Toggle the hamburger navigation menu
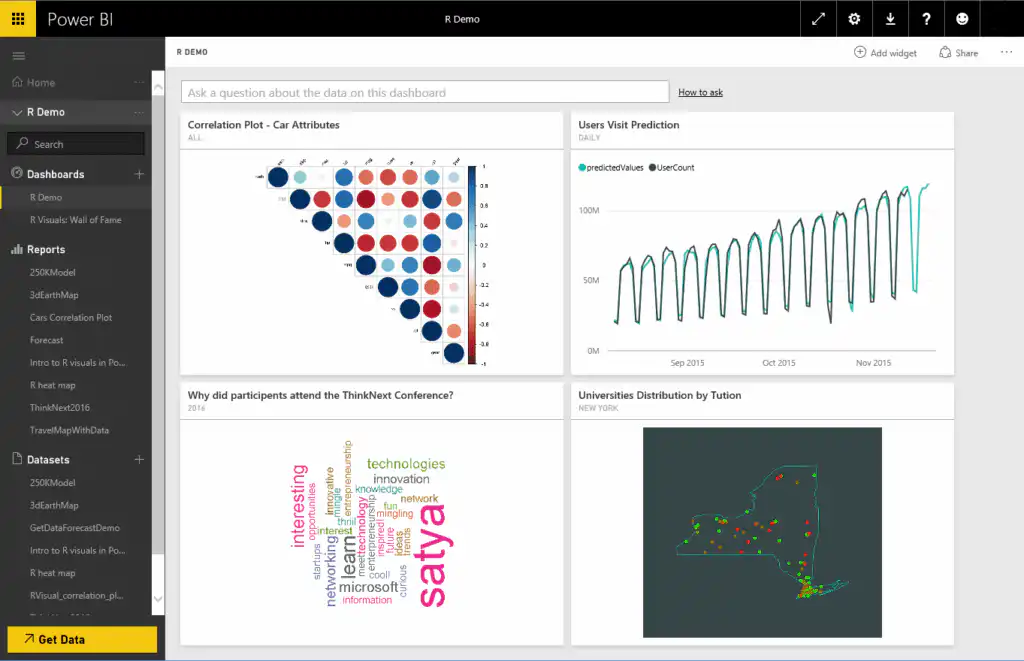The width and height of the screenshot is (1024, 661). click(x=18, y=56)
